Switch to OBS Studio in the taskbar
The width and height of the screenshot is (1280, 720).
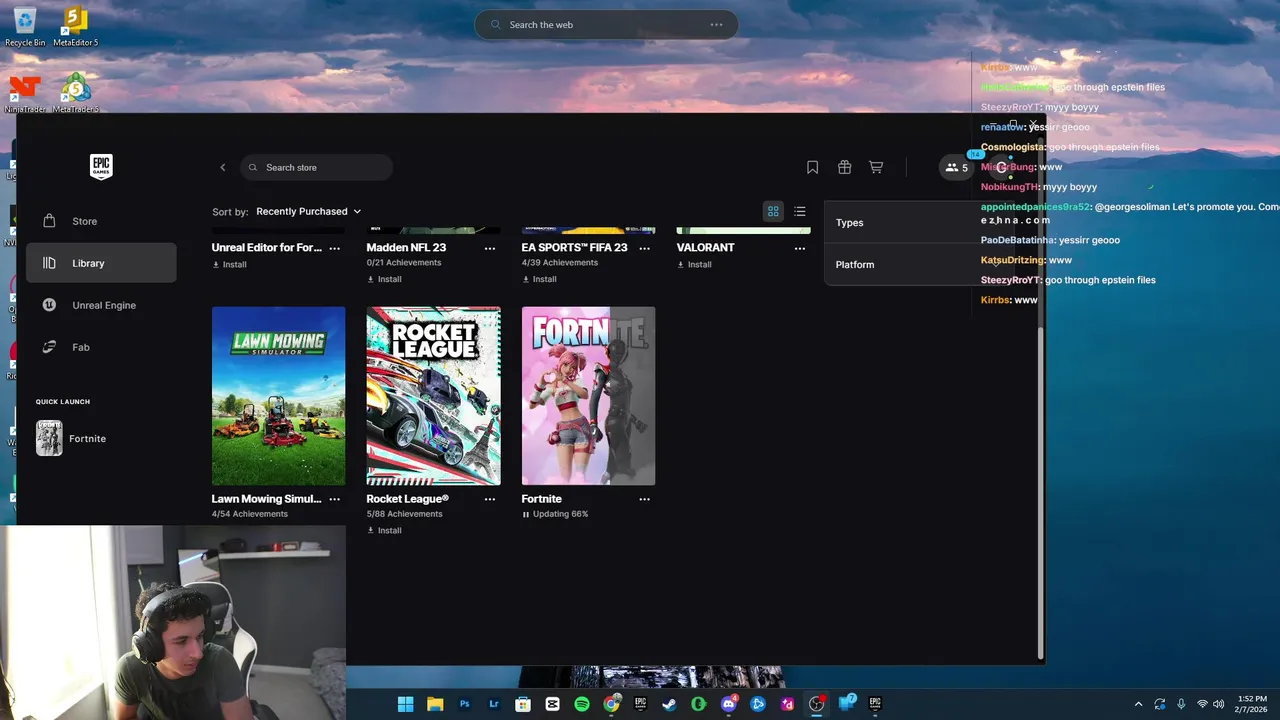817,704
